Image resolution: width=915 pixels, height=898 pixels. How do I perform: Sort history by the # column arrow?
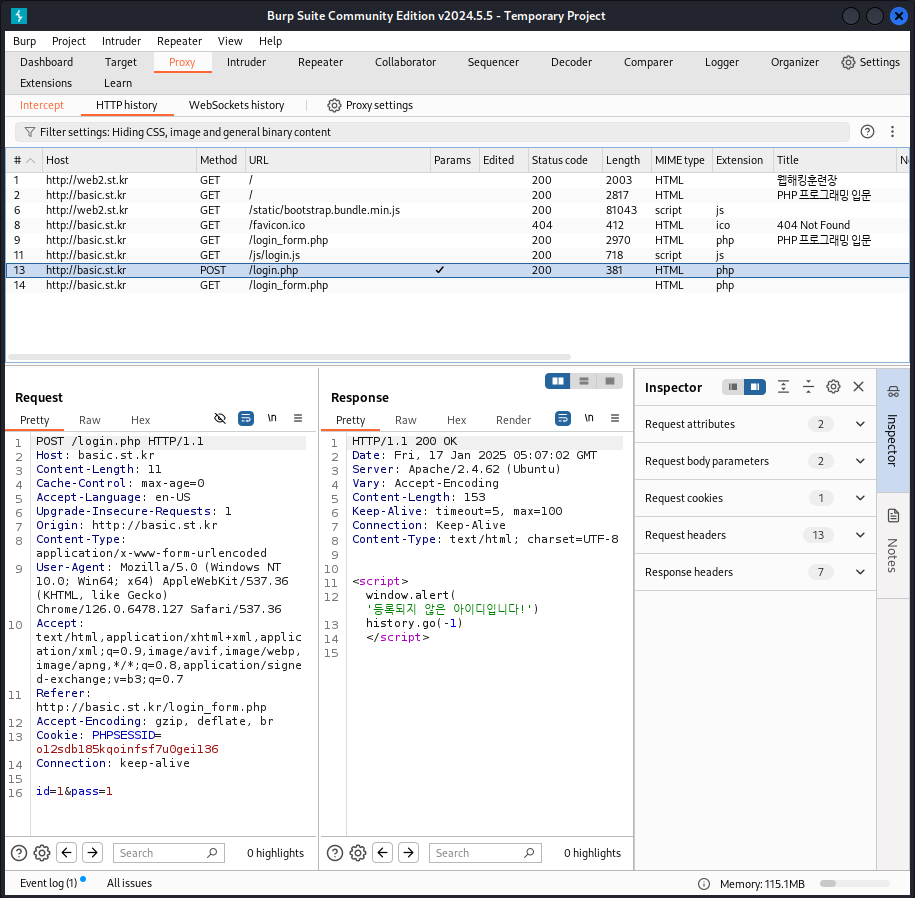click(x=31, y=160)
